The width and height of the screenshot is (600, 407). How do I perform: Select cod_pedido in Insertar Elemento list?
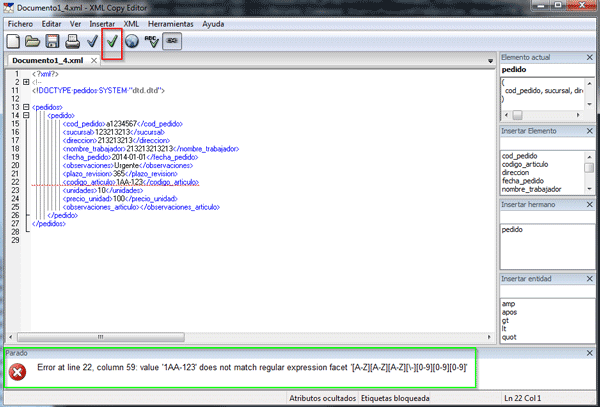(521, 157)
